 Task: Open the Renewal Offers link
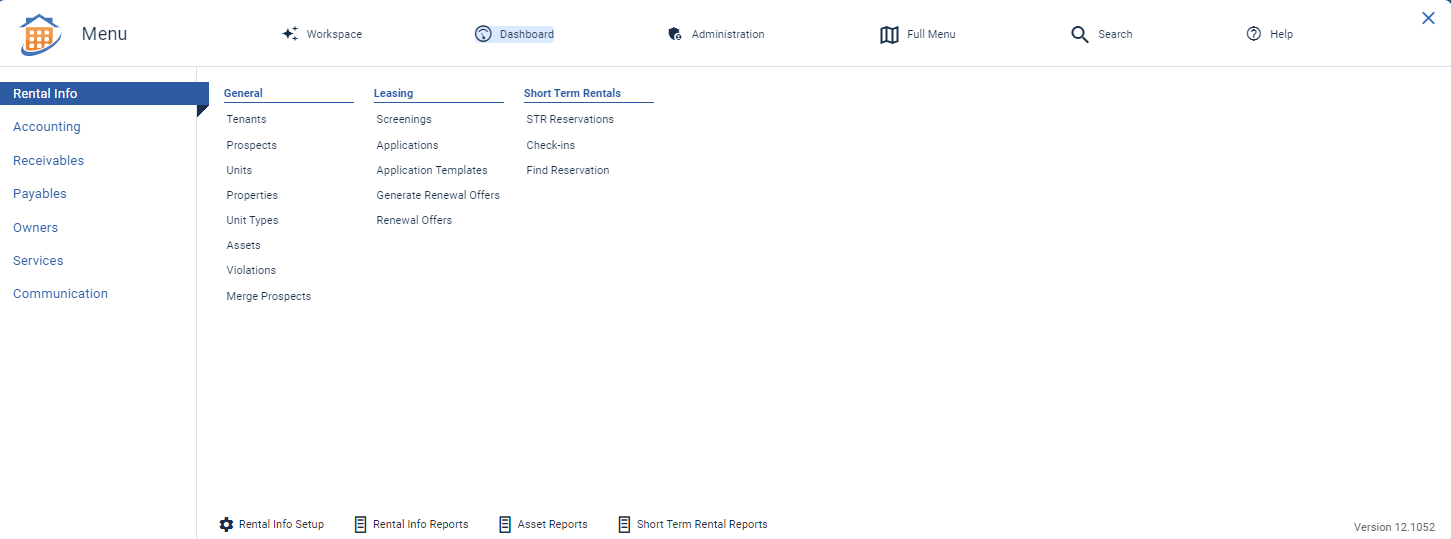pyautogui.click(x=414, y=220)
